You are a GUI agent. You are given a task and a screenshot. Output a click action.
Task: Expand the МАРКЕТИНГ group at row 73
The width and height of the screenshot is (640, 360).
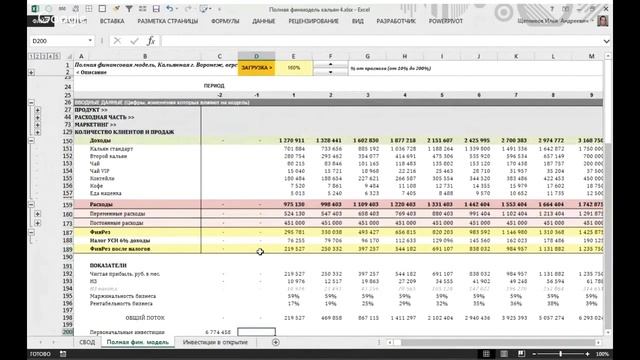click(x=38, y=124)
